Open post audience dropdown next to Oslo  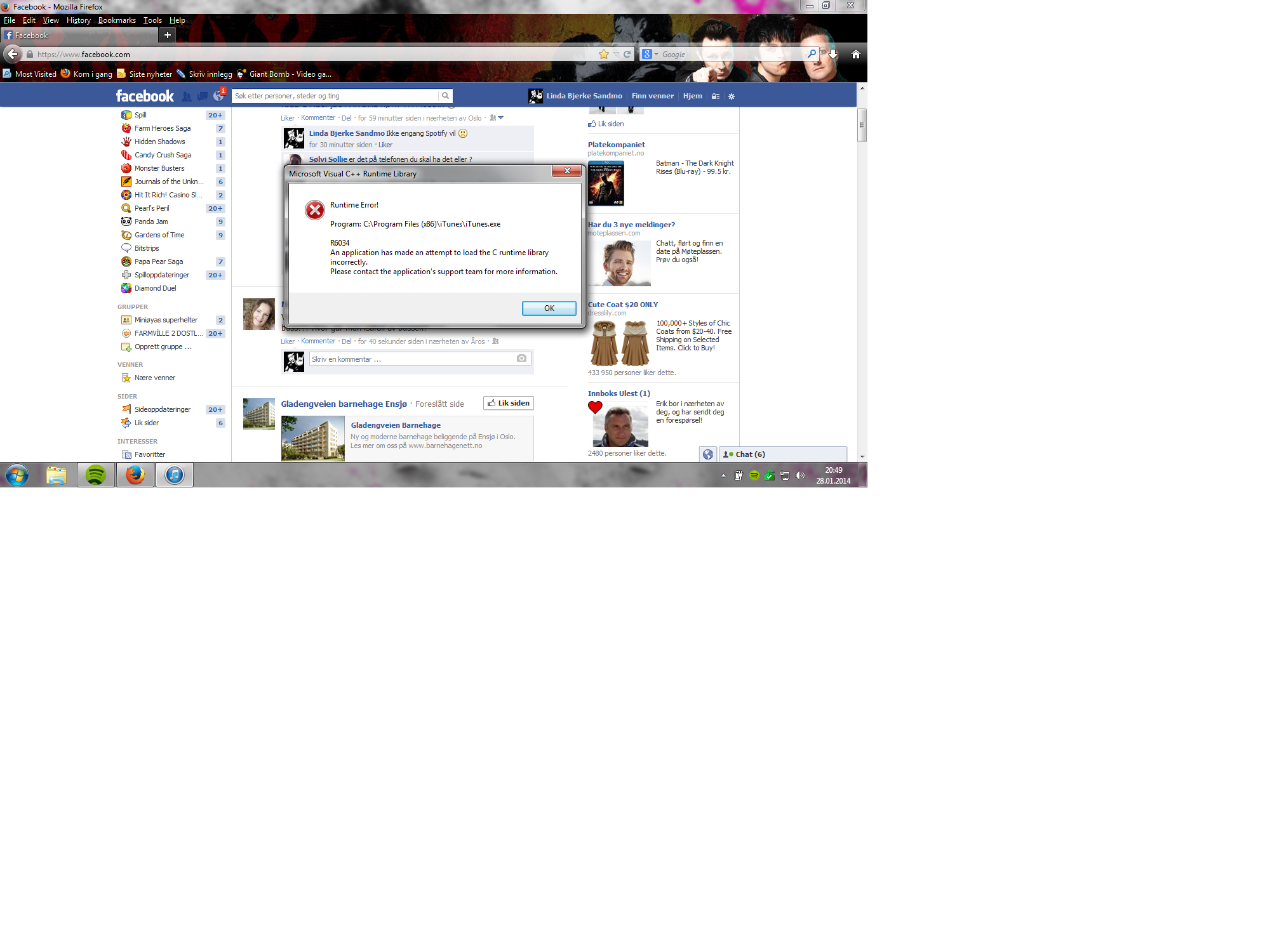[x=497, y=118]
